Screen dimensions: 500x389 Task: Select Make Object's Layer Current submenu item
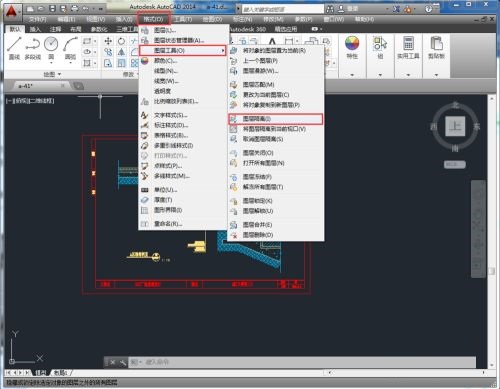point(276,50)
